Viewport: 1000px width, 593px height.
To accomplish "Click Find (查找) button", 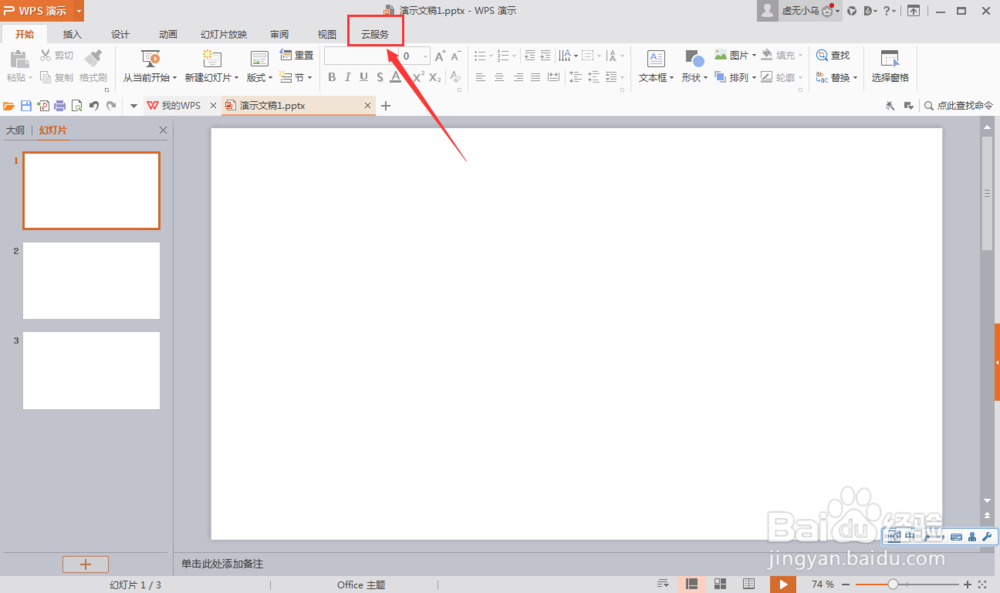I will 833,55.
